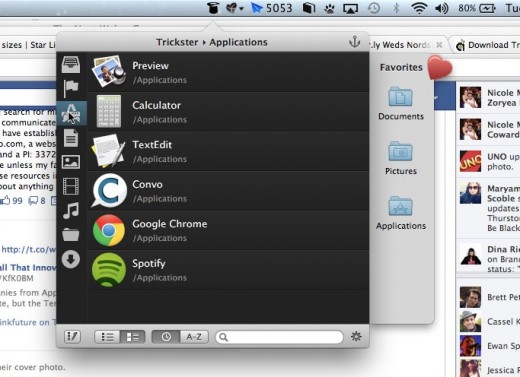Image resolution: width=520 pixels, height=377 pixels.
Task: Switch to the Download browser tab
Action: pyautogui.click(x=486, y=45)
